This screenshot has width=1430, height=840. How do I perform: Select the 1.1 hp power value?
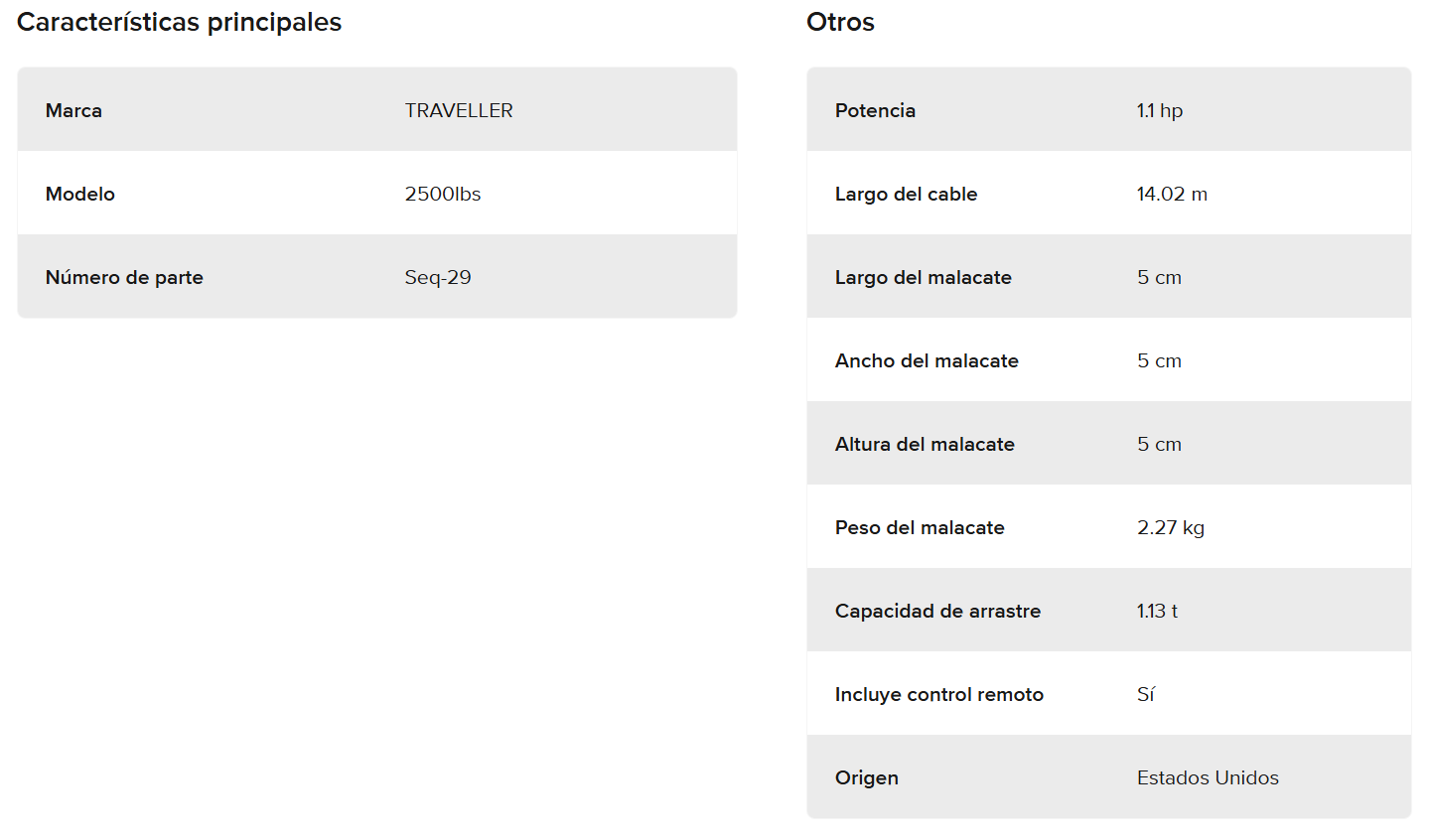pos(1160,110)
